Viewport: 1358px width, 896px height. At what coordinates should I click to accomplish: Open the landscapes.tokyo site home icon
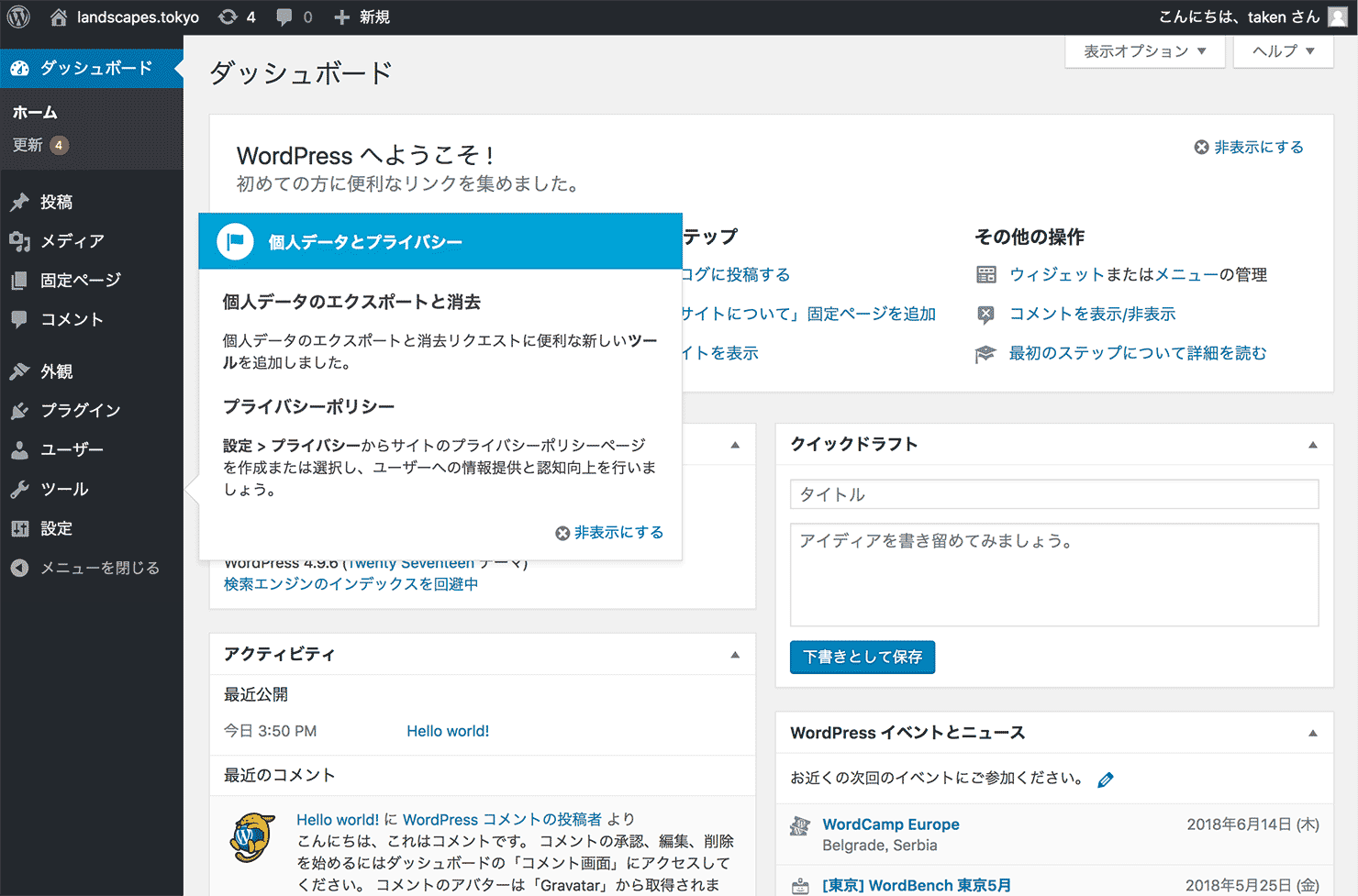(x=59, y=17)
